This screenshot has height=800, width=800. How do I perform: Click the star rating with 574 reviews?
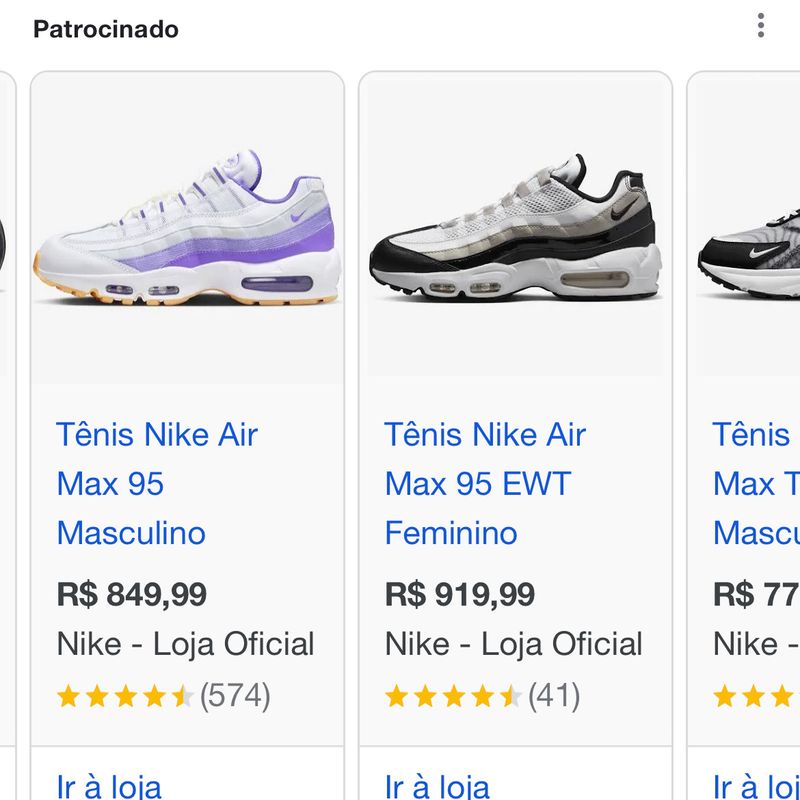pos(125,696)
